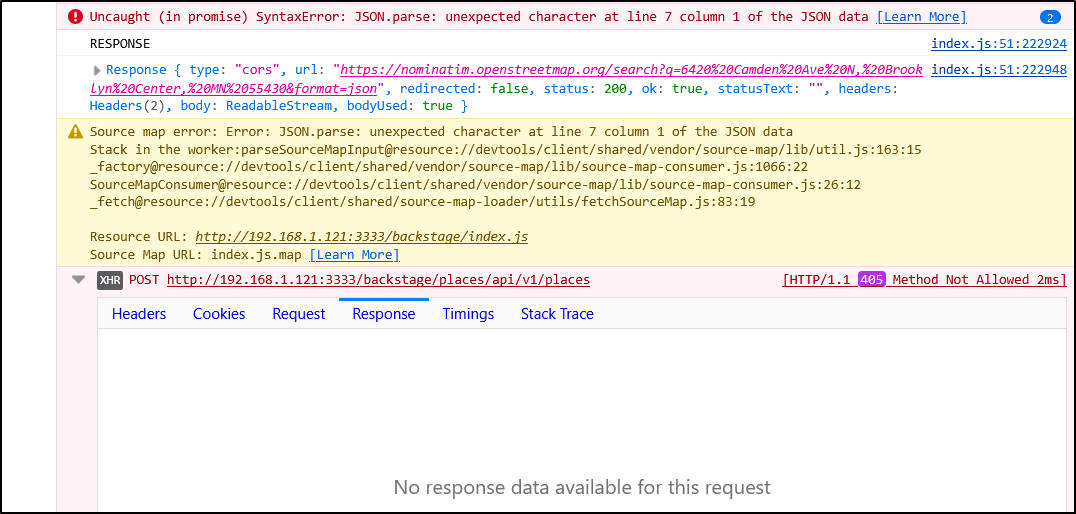Click the red error icon
This screenshot has height=514, width=1076.
click(x=75, y=16)
